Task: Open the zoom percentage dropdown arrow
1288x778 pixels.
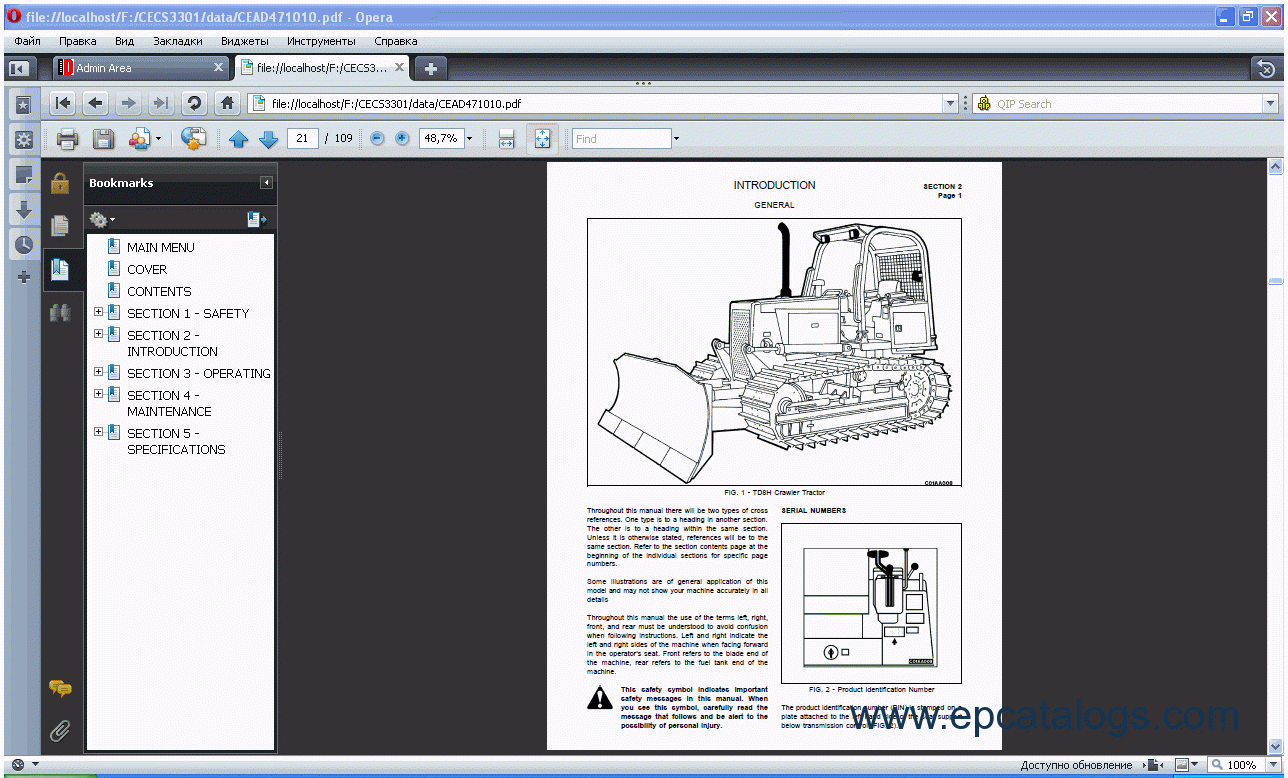Action: point(469,139)
